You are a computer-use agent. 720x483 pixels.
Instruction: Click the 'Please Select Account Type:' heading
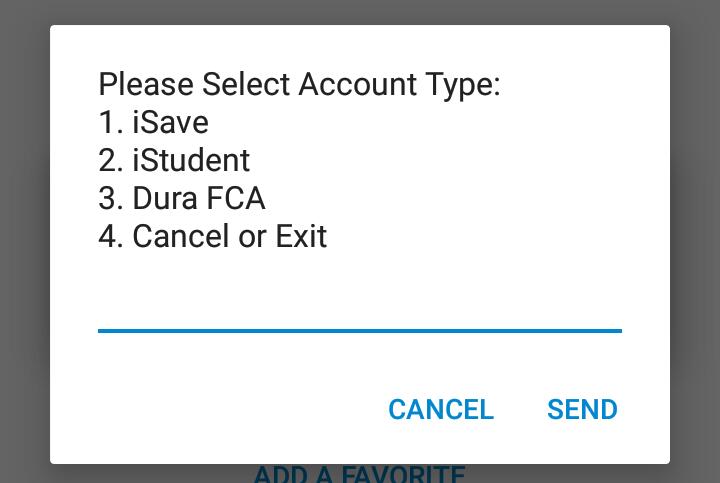coord(299,84)
